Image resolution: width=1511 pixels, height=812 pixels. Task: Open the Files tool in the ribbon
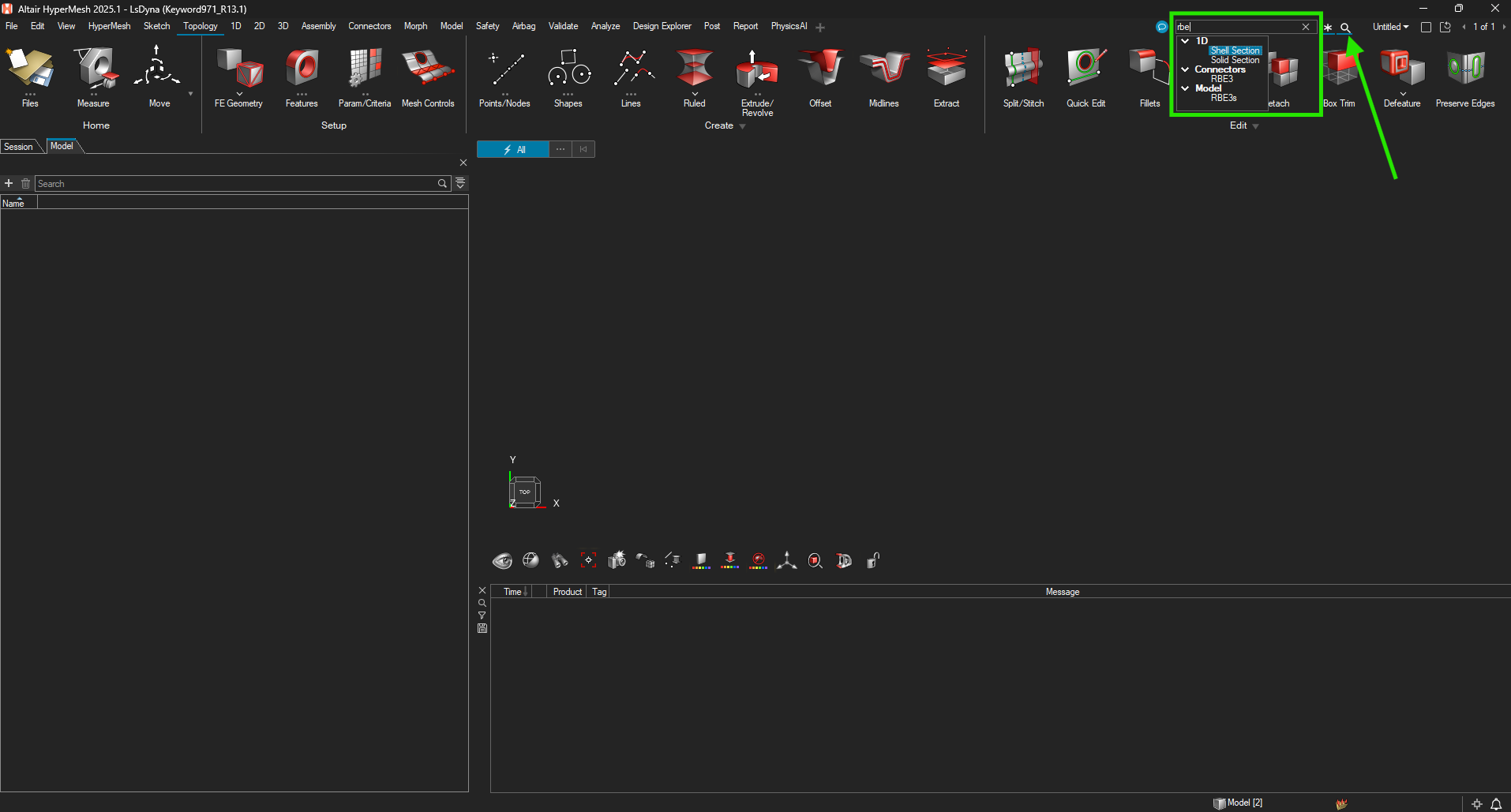point(30,77)
